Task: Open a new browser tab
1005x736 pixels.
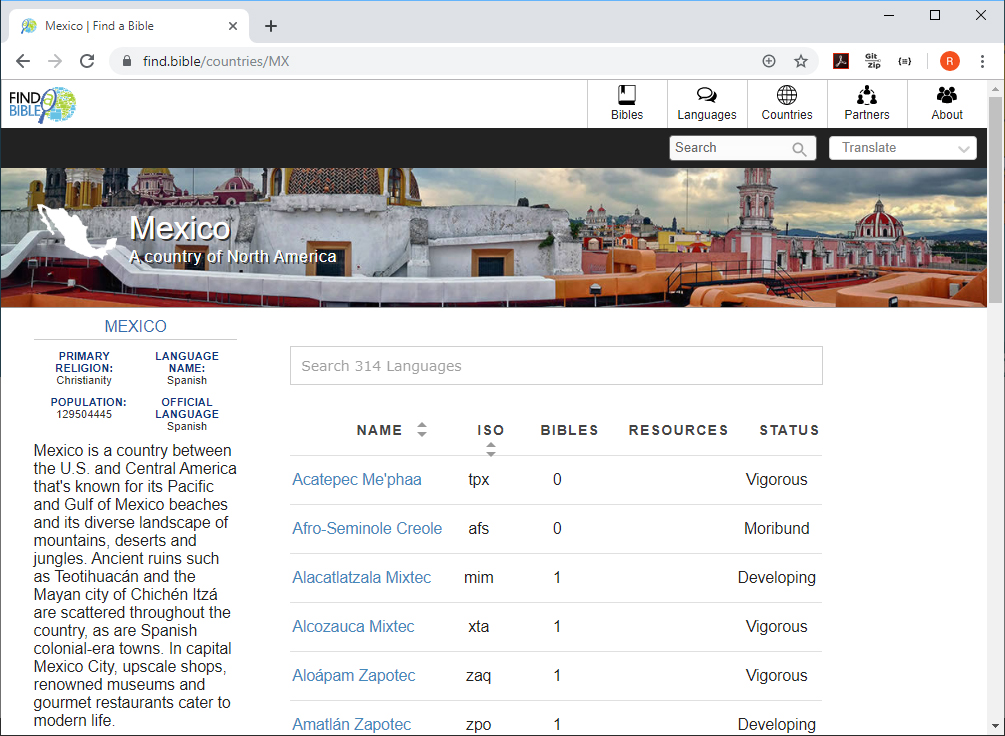Action: [x=271, y=26]
